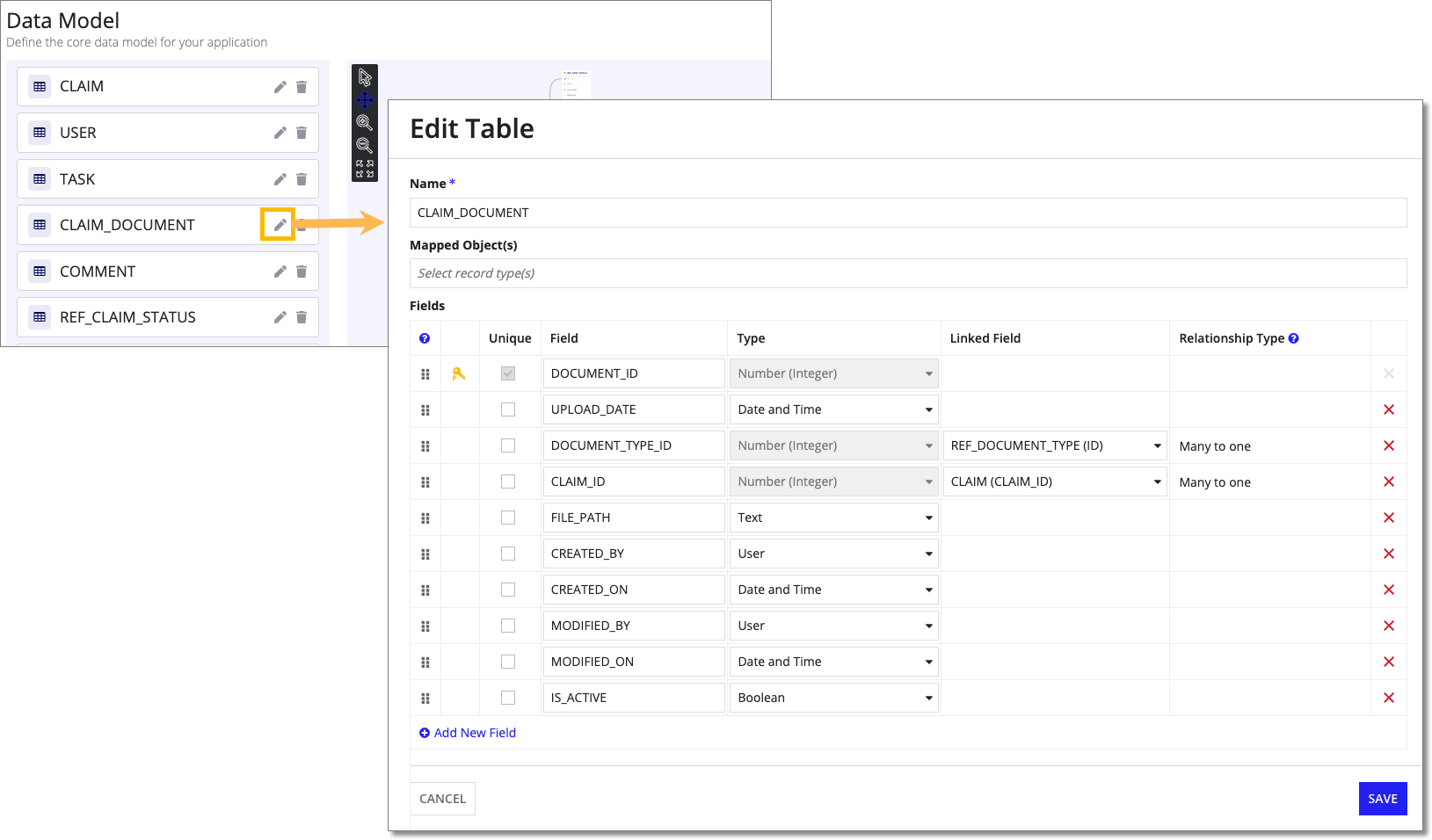
Task: Open Boolean type dropdown for IS_ACTIVE
Action: (834, 698)
